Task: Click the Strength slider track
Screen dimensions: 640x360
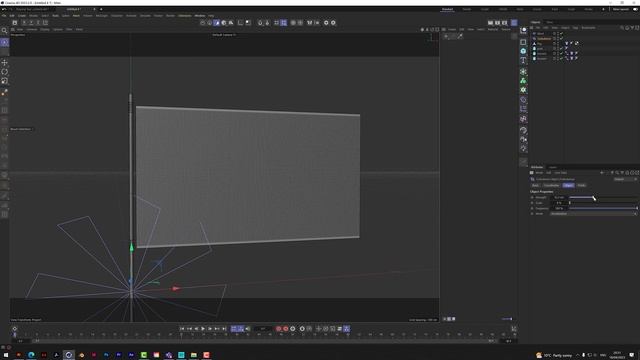Action: (603, 198)
